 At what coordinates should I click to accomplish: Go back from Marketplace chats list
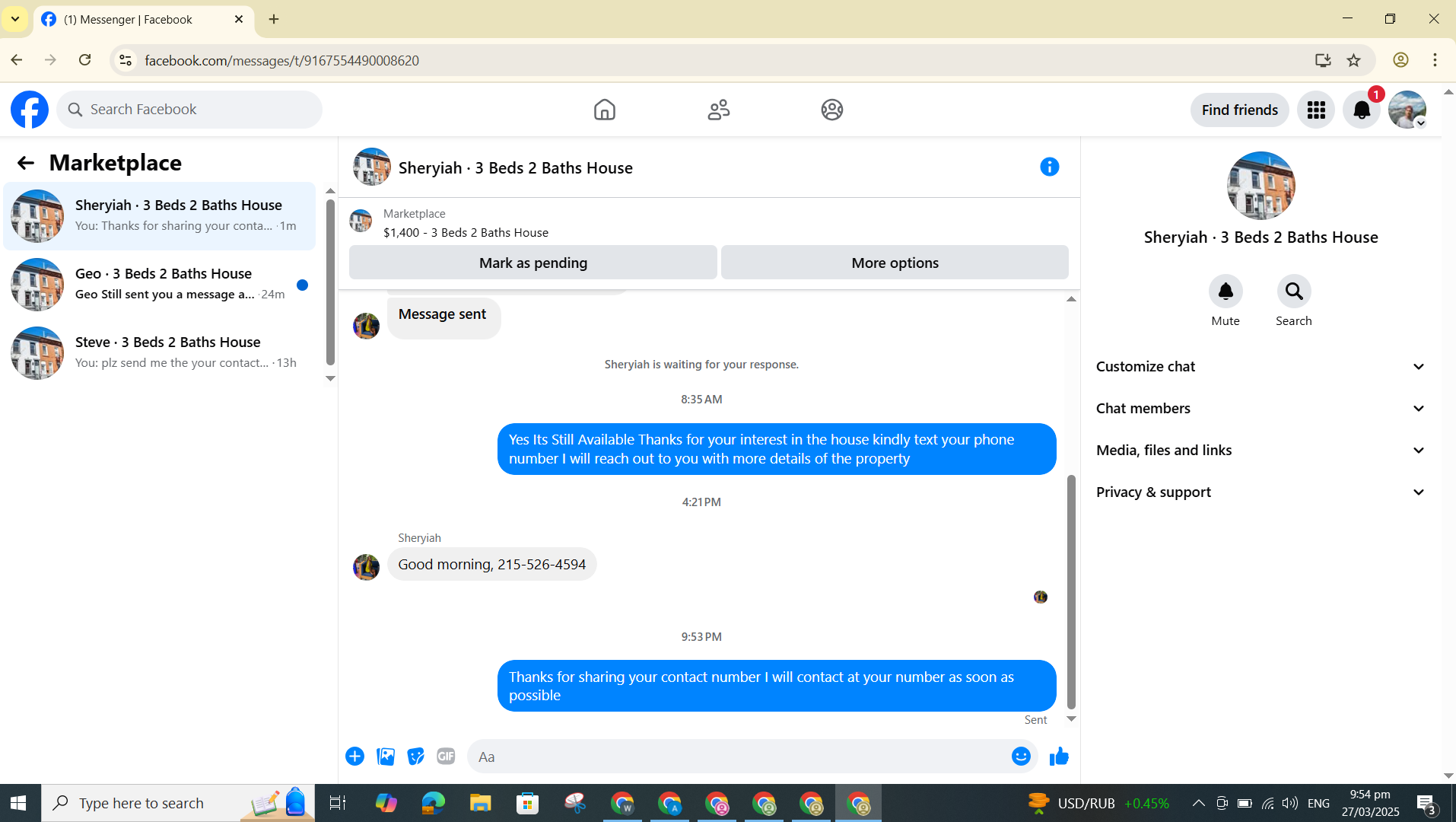(26, 163)
